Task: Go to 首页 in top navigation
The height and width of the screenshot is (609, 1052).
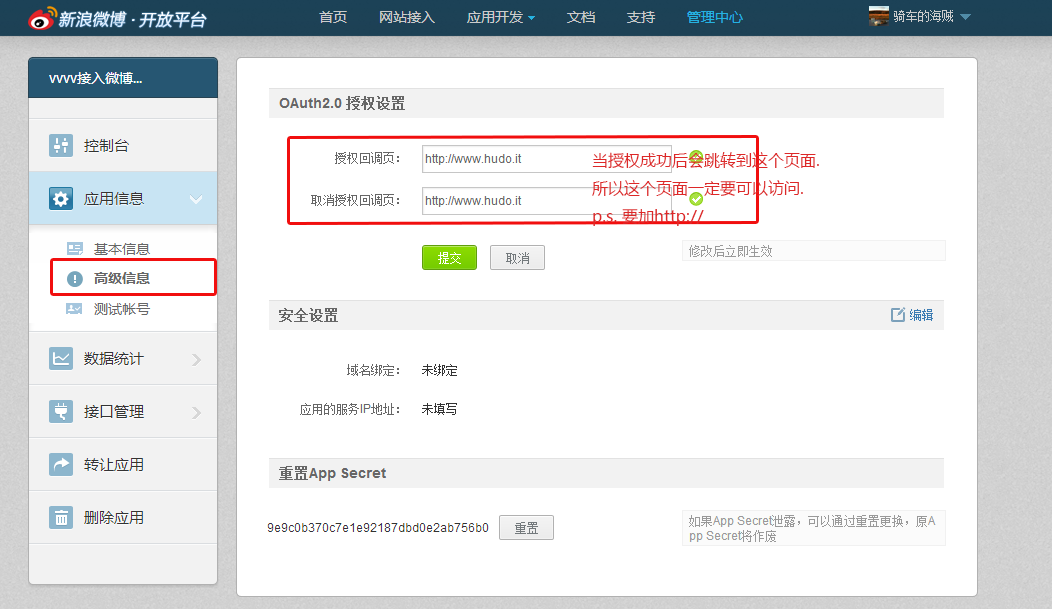Action: point(333,17)
